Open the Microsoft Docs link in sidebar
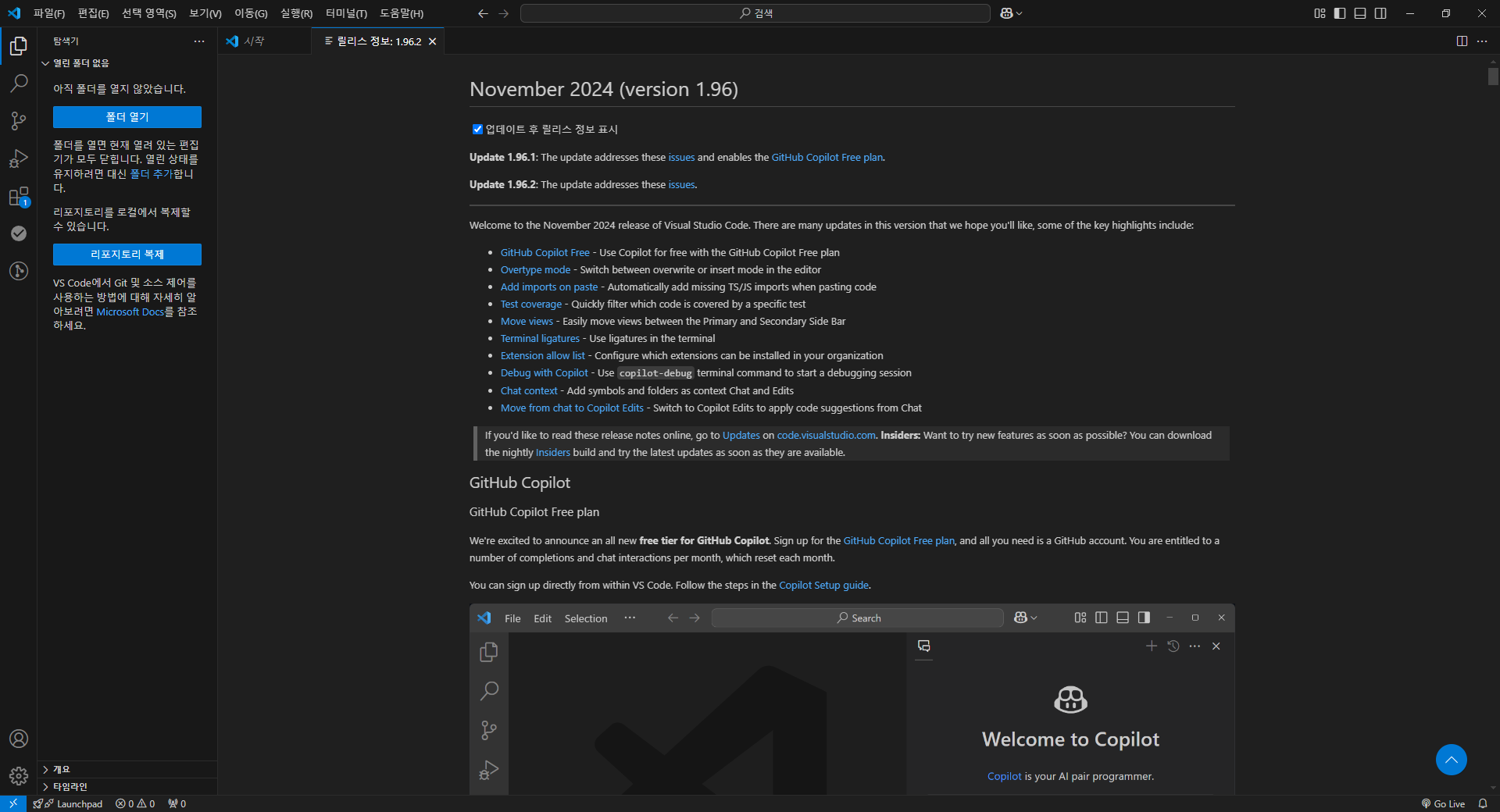 pos(130,312)
